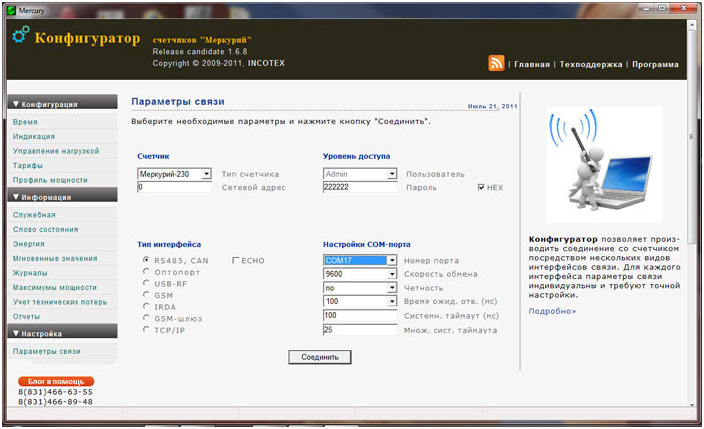The image size is (704, 429).
Task: Click the Соединить button
Action: pyautogui.click(x=320, y=357)
